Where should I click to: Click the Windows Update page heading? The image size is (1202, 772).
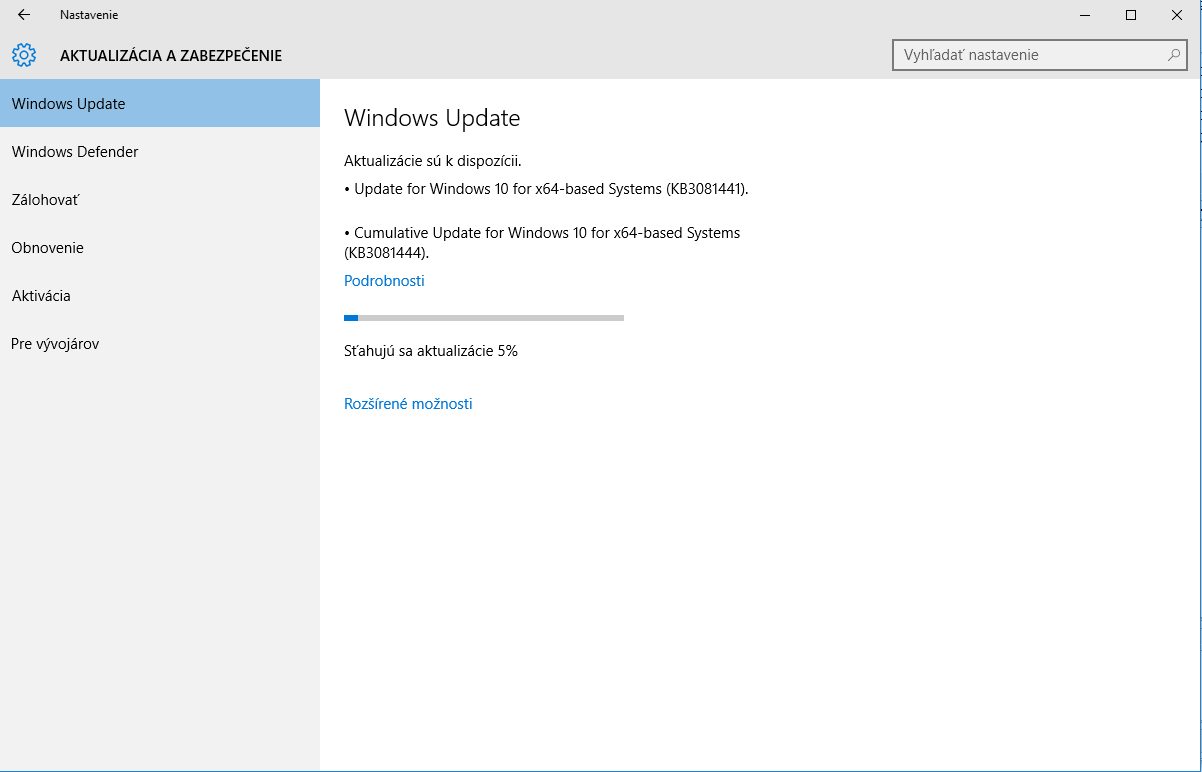coord(432,118)
